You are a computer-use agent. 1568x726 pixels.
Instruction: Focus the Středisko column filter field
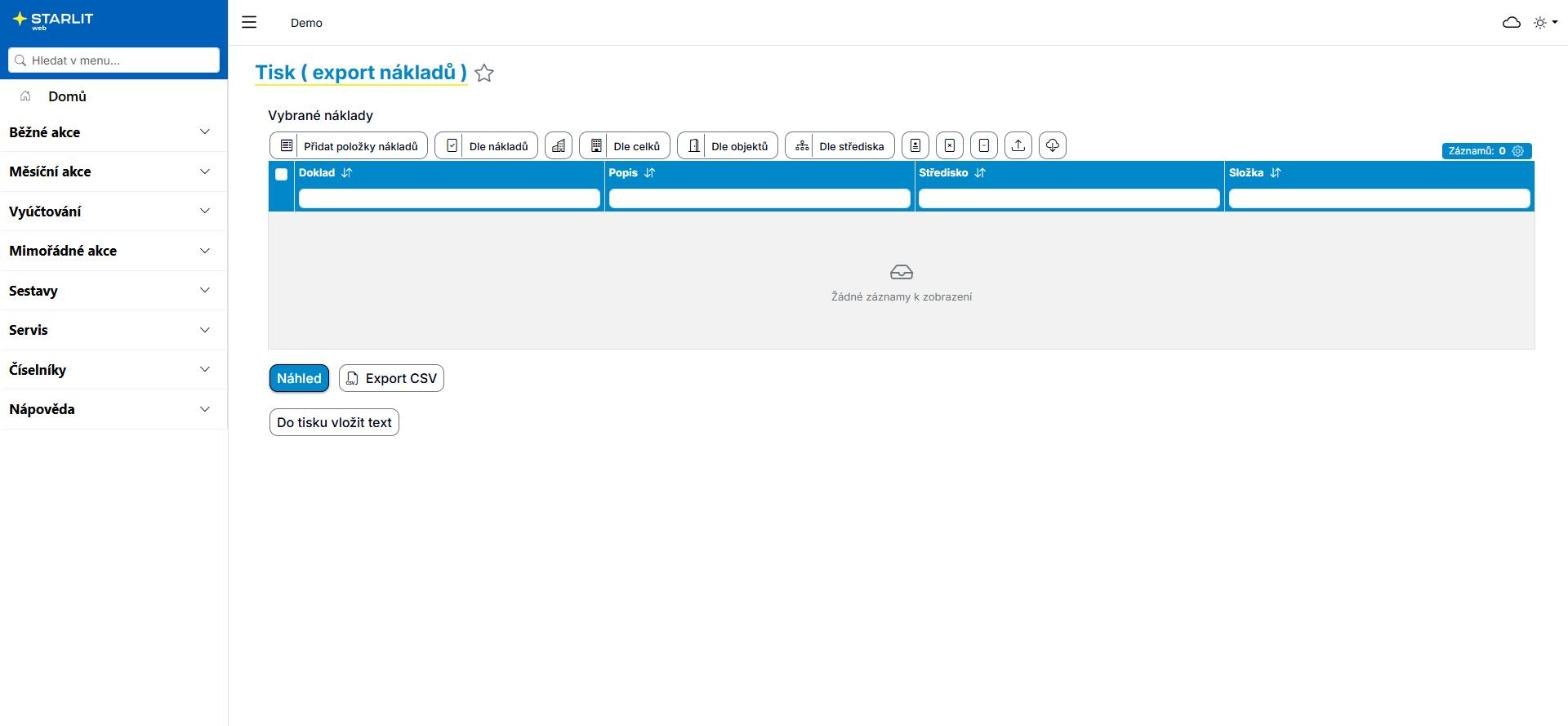pyautogui.click(x=1069, y=198)
